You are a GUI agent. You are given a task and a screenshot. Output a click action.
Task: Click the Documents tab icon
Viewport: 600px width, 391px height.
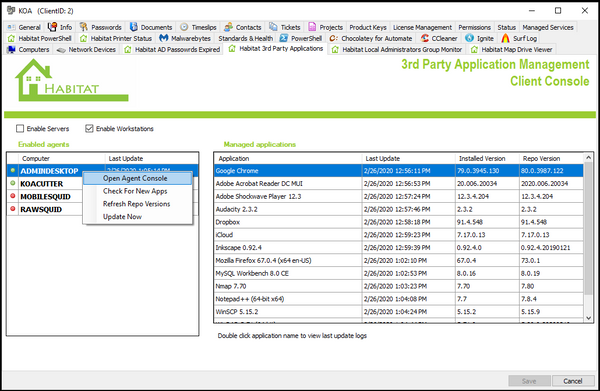coord(133,27)
